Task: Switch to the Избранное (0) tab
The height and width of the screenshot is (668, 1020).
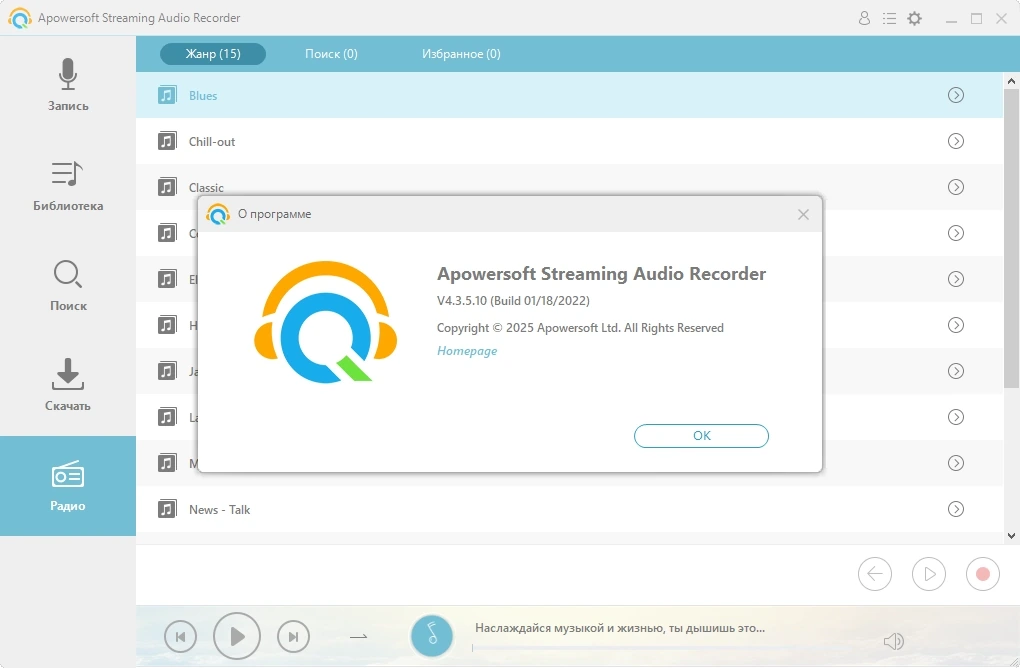Action: (x=461, y=54)
